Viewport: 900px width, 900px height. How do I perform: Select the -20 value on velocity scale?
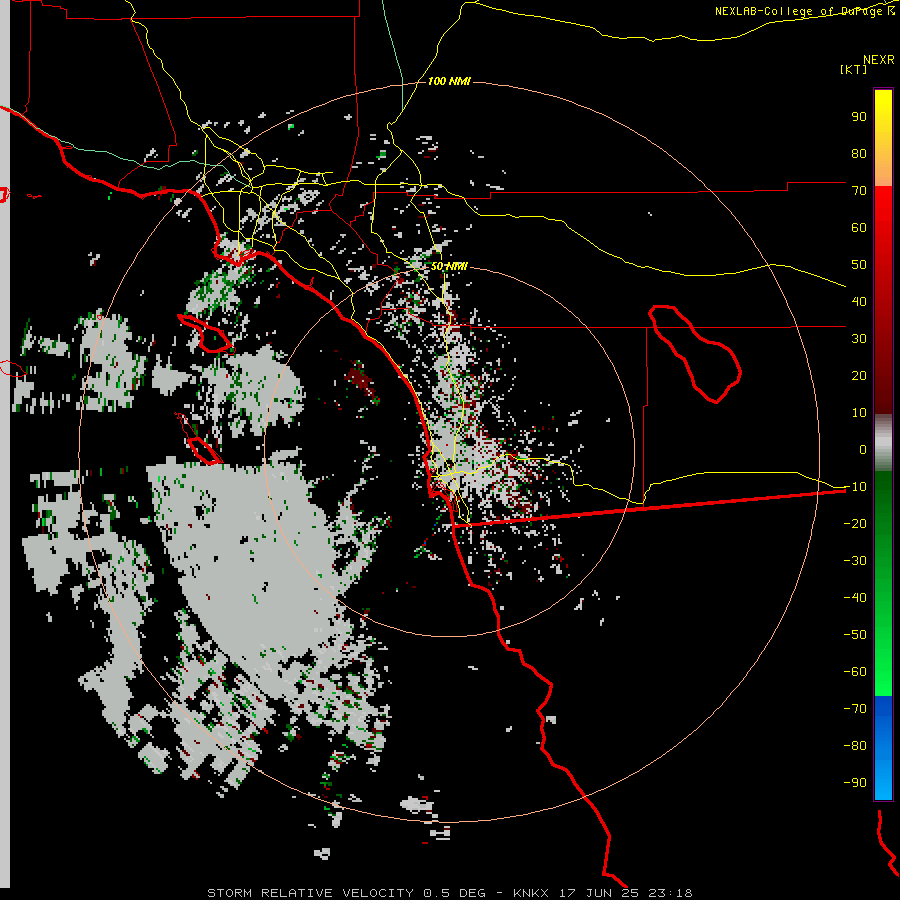coord(855,523)
